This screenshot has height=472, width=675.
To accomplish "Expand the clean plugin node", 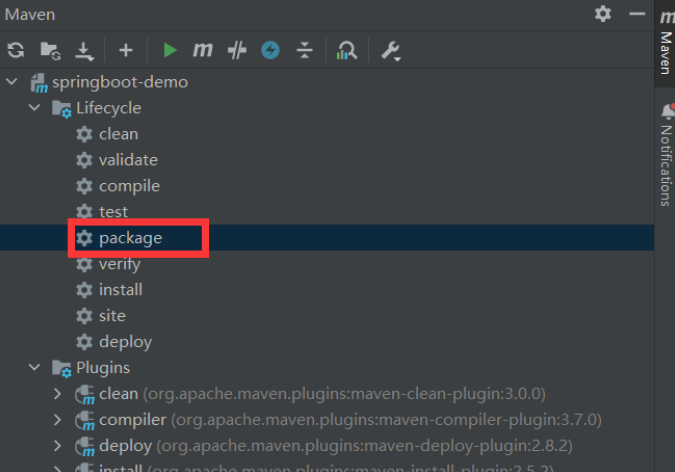I will coord(57,394).
